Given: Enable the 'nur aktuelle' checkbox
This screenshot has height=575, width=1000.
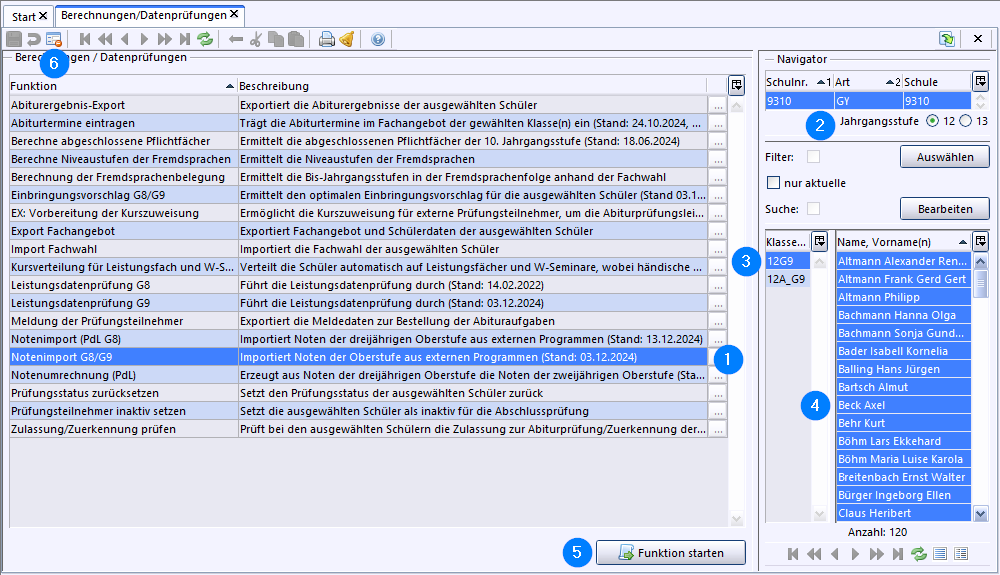Looking at the screenshot, I should tap(774, 183).
